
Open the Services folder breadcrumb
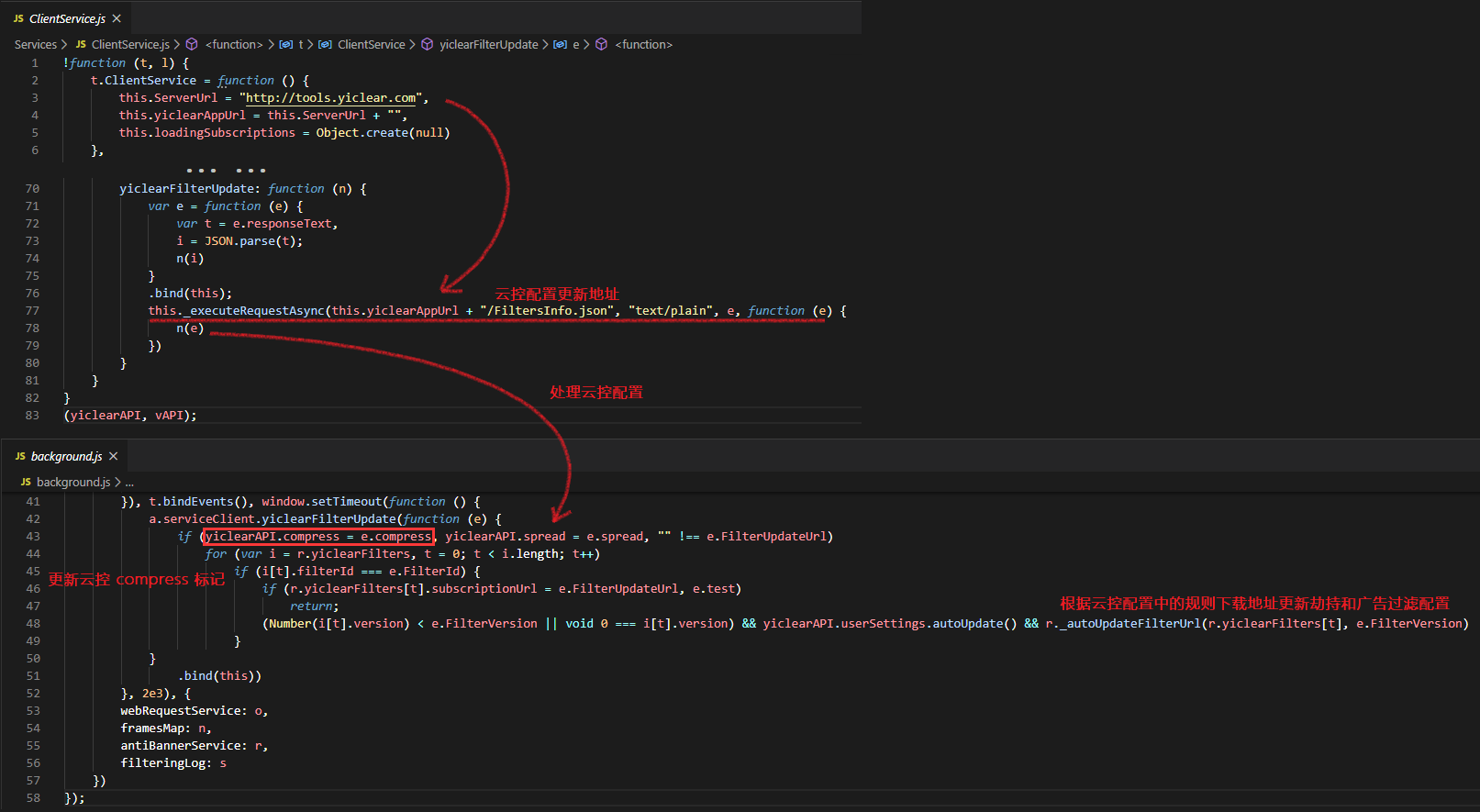[x=36, y=44]
